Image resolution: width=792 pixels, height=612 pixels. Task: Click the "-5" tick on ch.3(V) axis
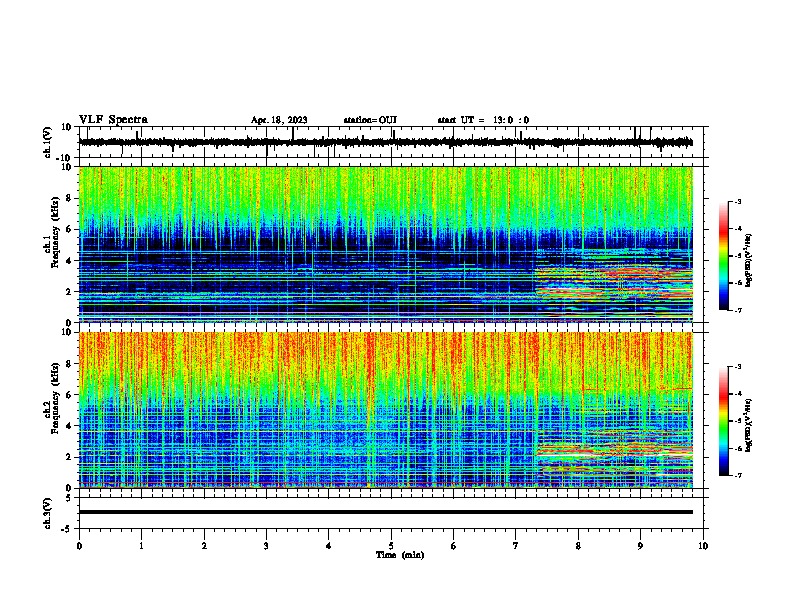point(67,529)
